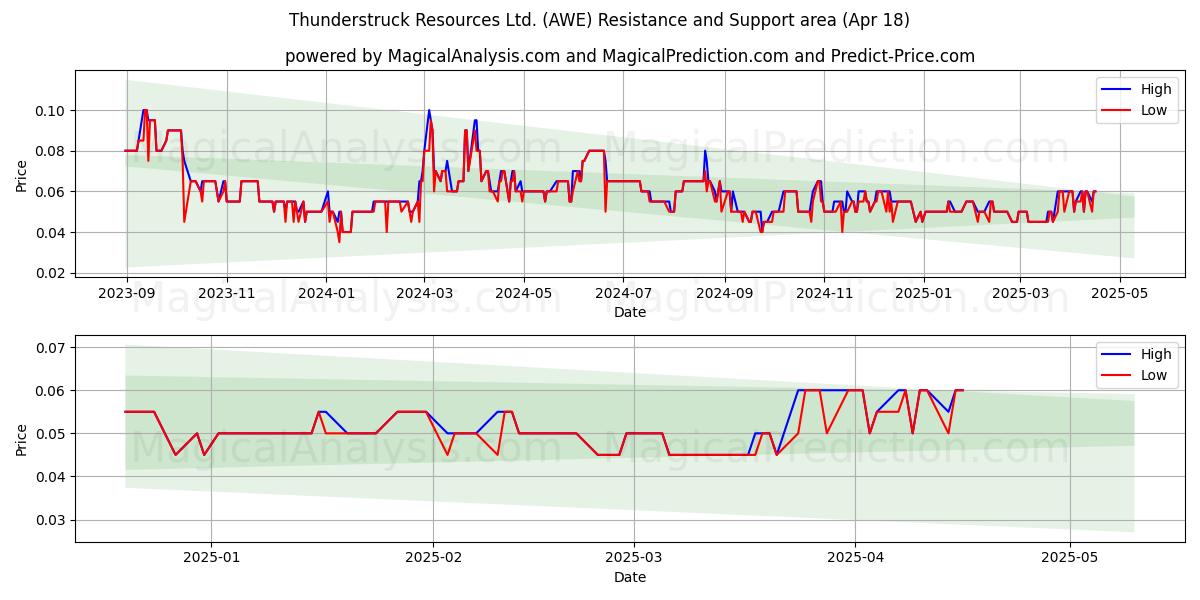Click the blue line swatch in upper legend
The width and height of the screenshot is (1200, 600).
coord(1117,90)
